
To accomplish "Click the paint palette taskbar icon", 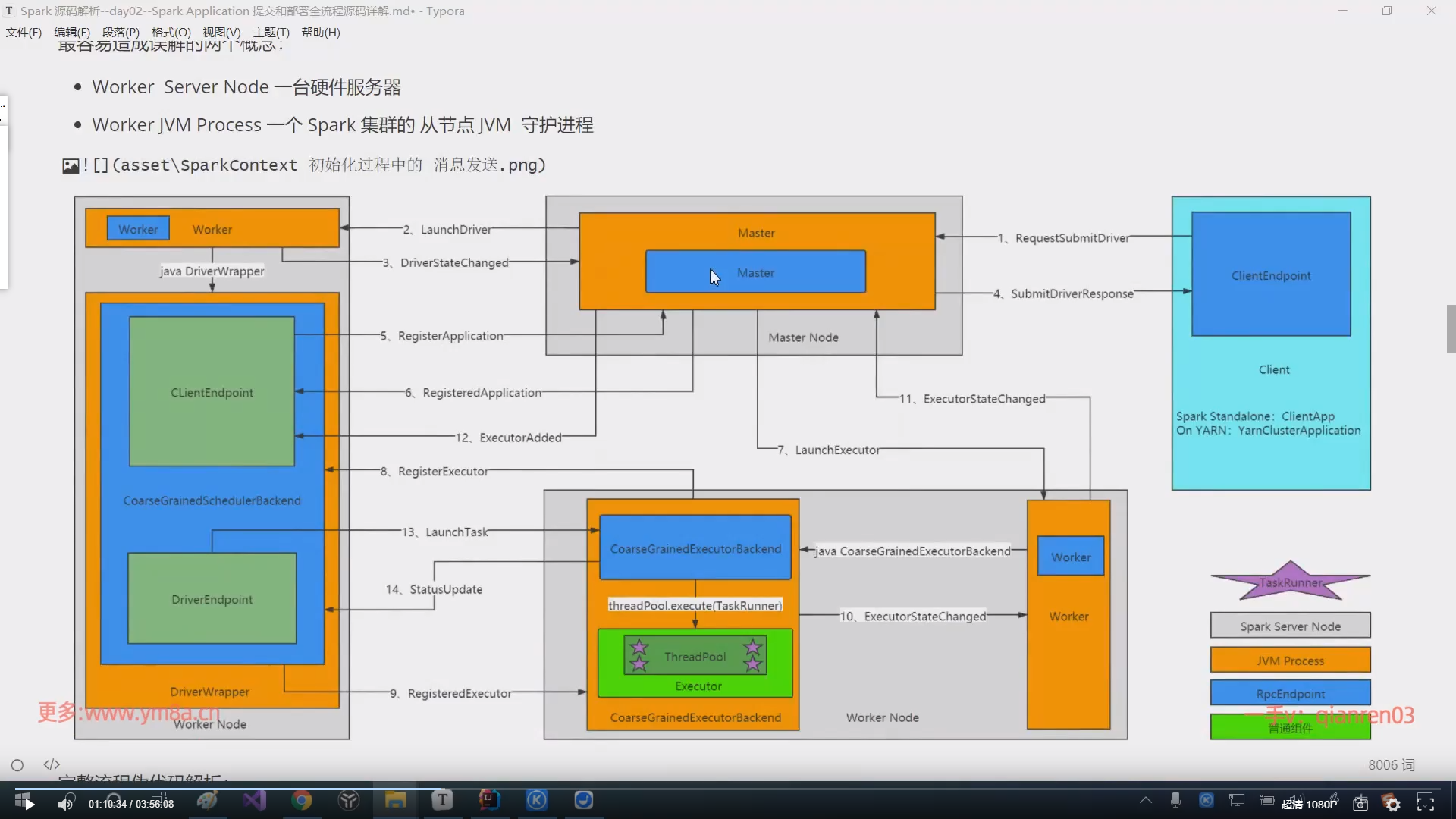I will 207,800.
